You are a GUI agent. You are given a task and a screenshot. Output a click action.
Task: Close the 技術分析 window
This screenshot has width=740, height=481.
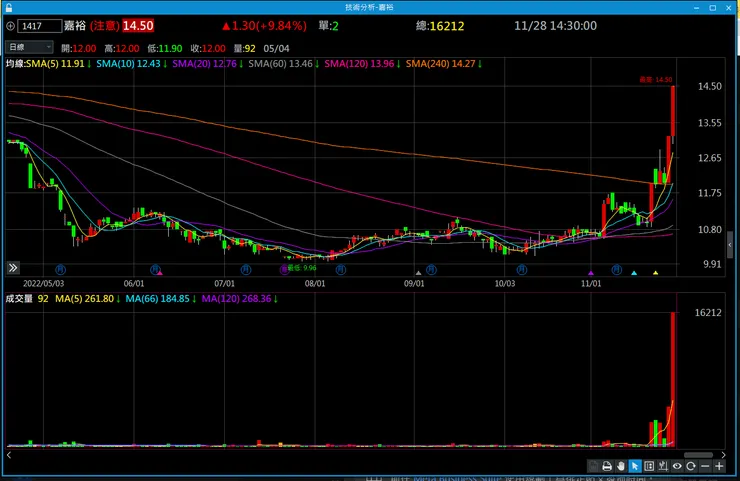click(x=729, y=8)
